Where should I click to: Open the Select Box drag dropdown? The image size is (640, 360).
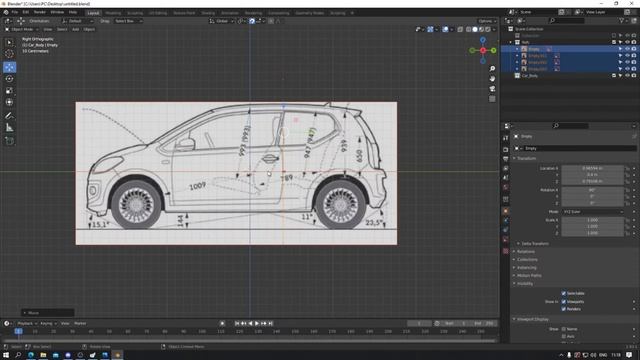point(128,21)
